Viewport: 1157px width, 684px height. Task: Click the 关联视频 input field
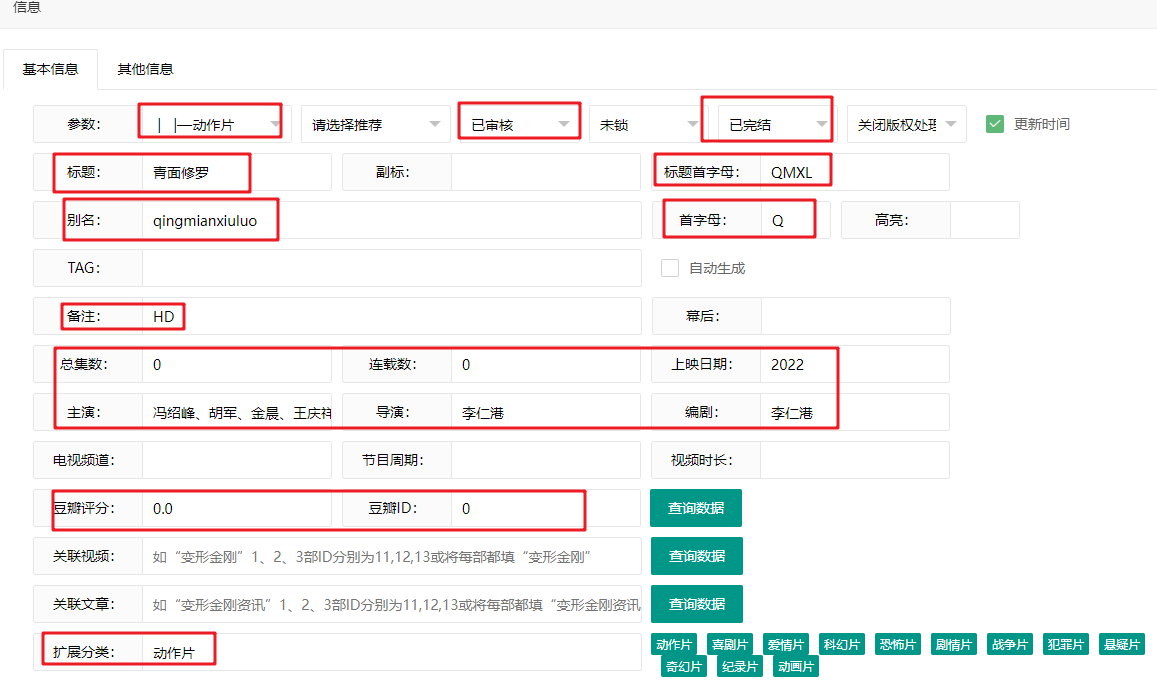tap(391, 556)
